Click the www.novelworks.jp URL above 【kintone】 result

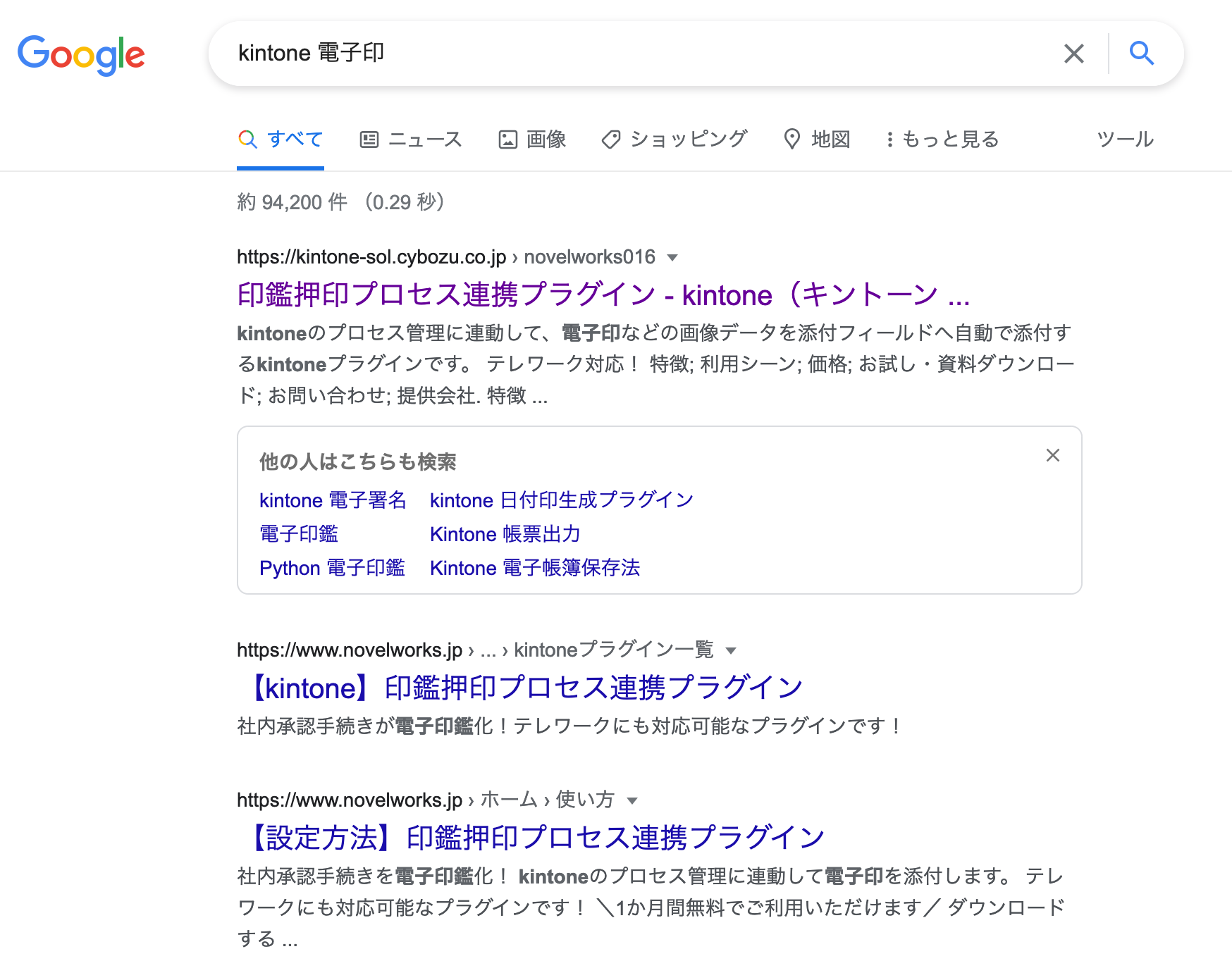pyautogui.click(x=350, y=650)
